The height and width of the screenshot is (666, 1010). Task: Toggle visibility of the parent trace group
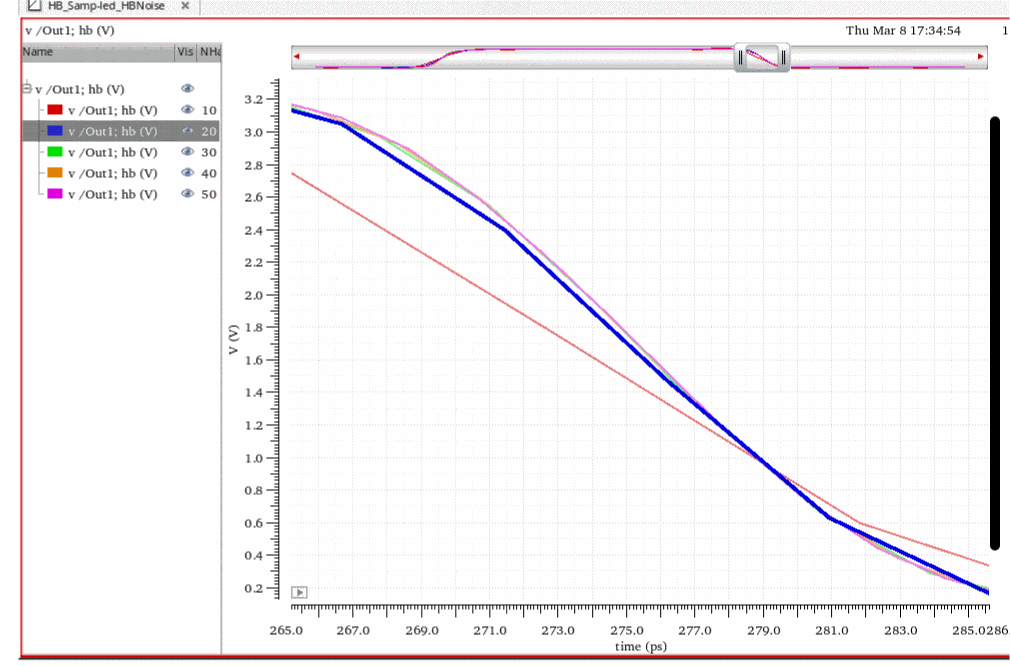pyautogui.click(x=186, y=89)
